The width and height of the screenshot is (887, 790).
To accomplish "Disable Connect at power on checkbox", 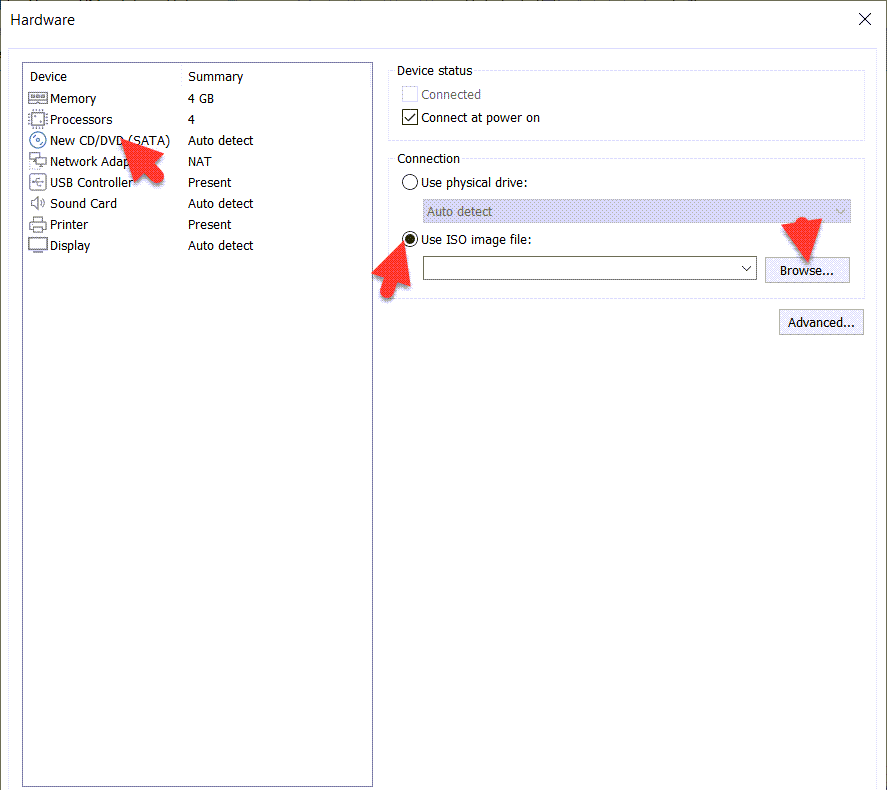I will pos(410,117).
